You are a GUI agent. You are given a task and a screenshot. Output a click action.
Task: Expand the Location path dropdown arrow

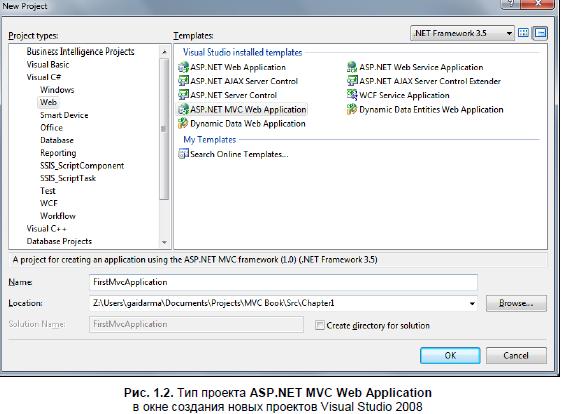click(472, 303)
